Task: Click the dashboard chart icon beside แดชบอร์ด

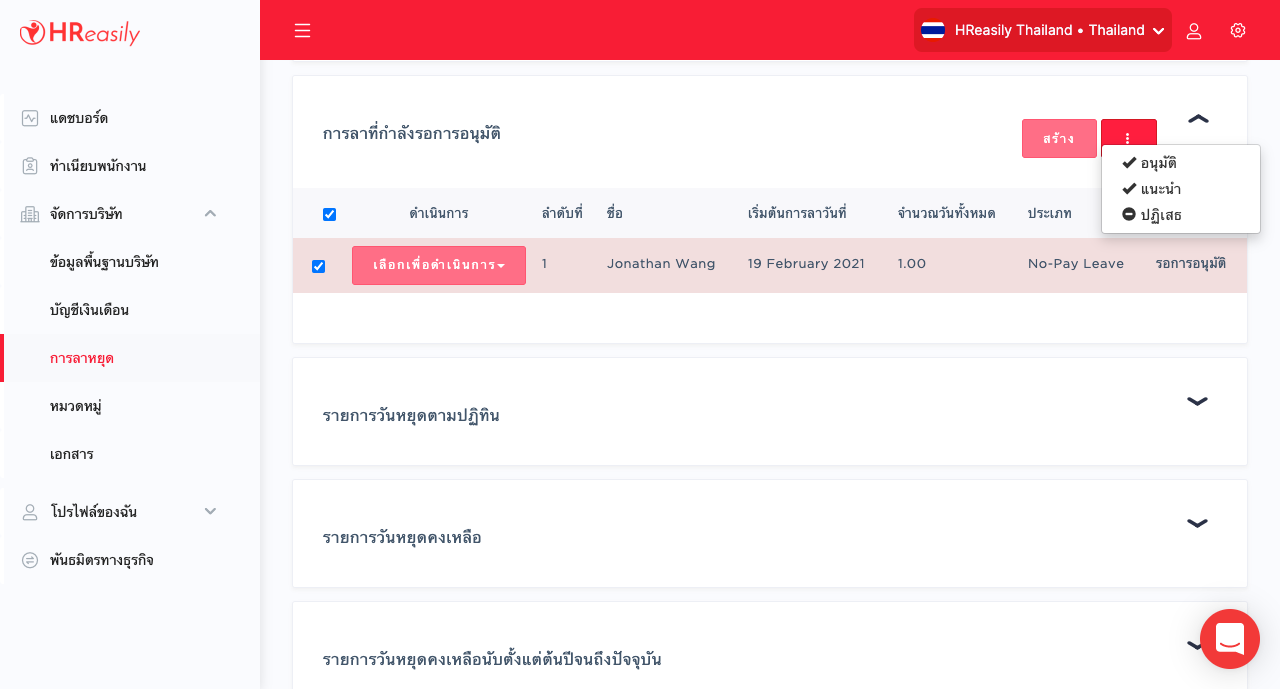Action: click(x=30, y=118)
